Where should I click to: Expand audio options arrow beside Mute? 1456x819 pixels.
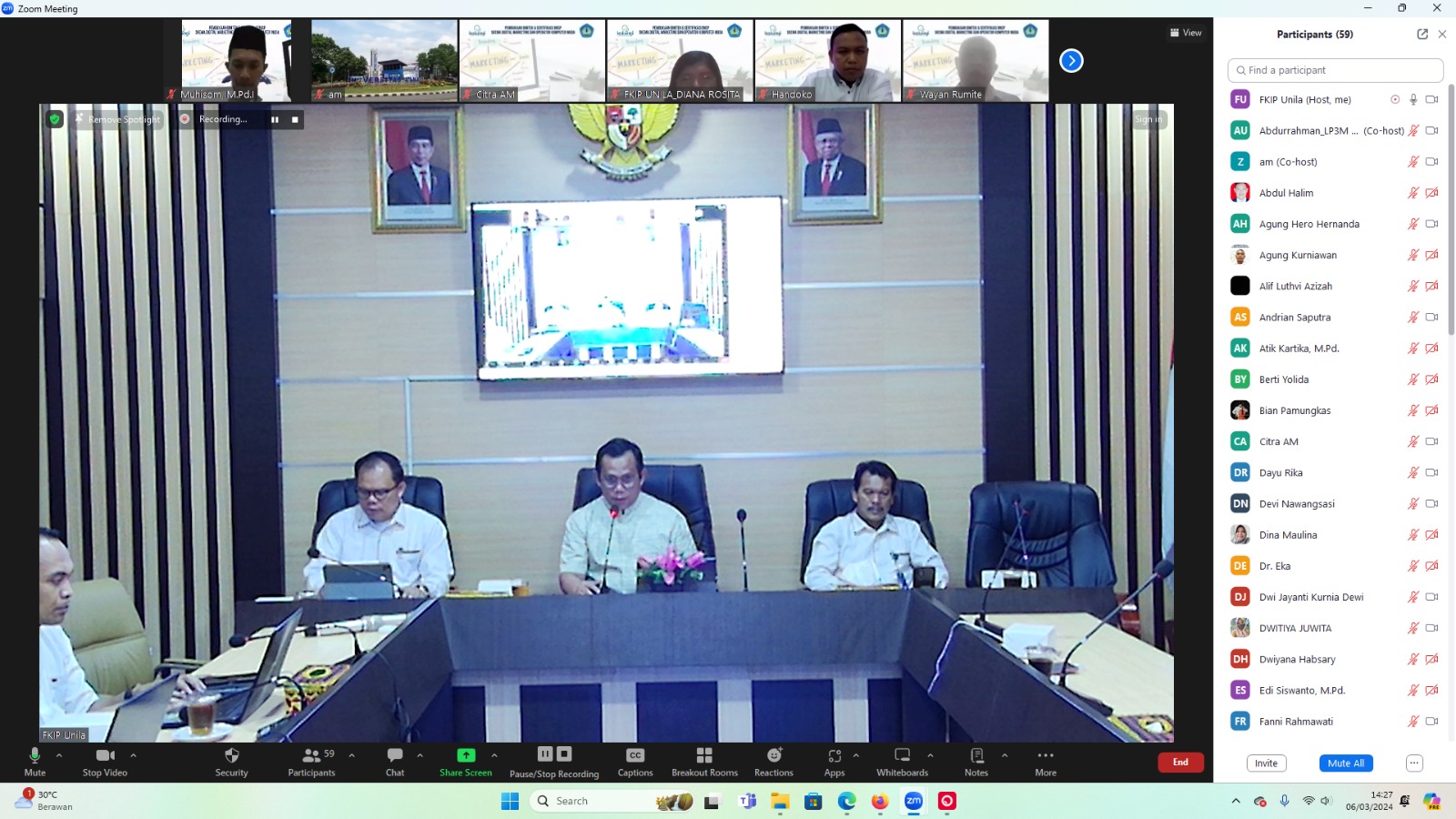59,755
